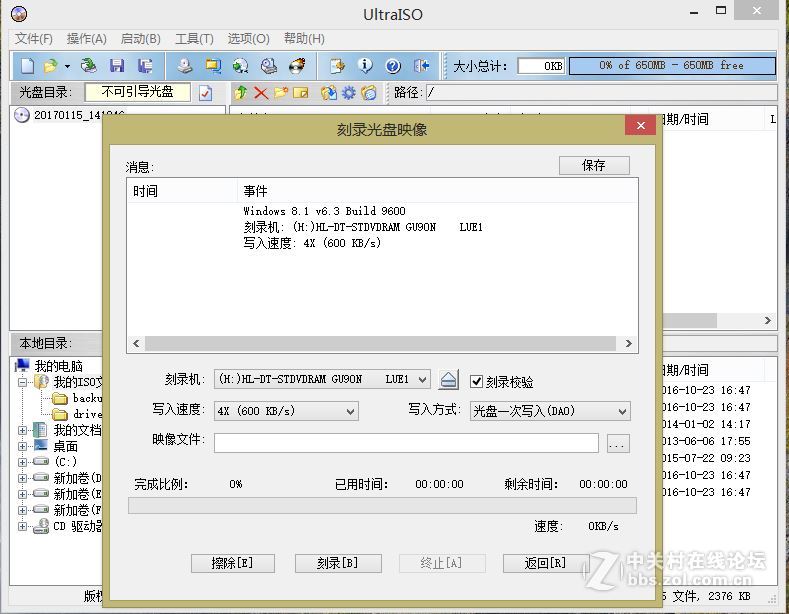Click the 映像文件 input field
The width and height of the screenshot is (789, 614).
tap(406, 443)
